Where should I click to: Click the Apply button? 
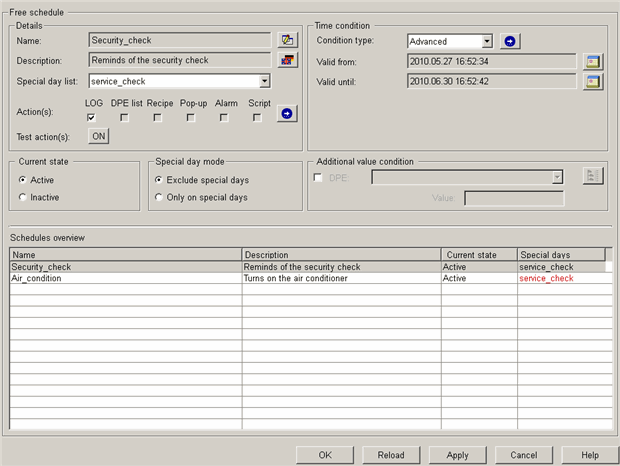coord(457,454)
